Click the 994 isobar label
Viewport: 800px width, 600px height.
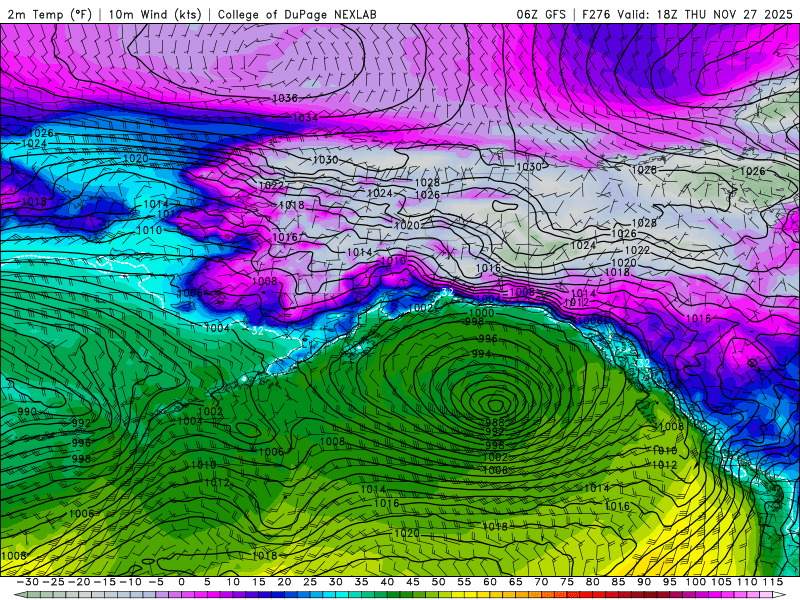481,354
